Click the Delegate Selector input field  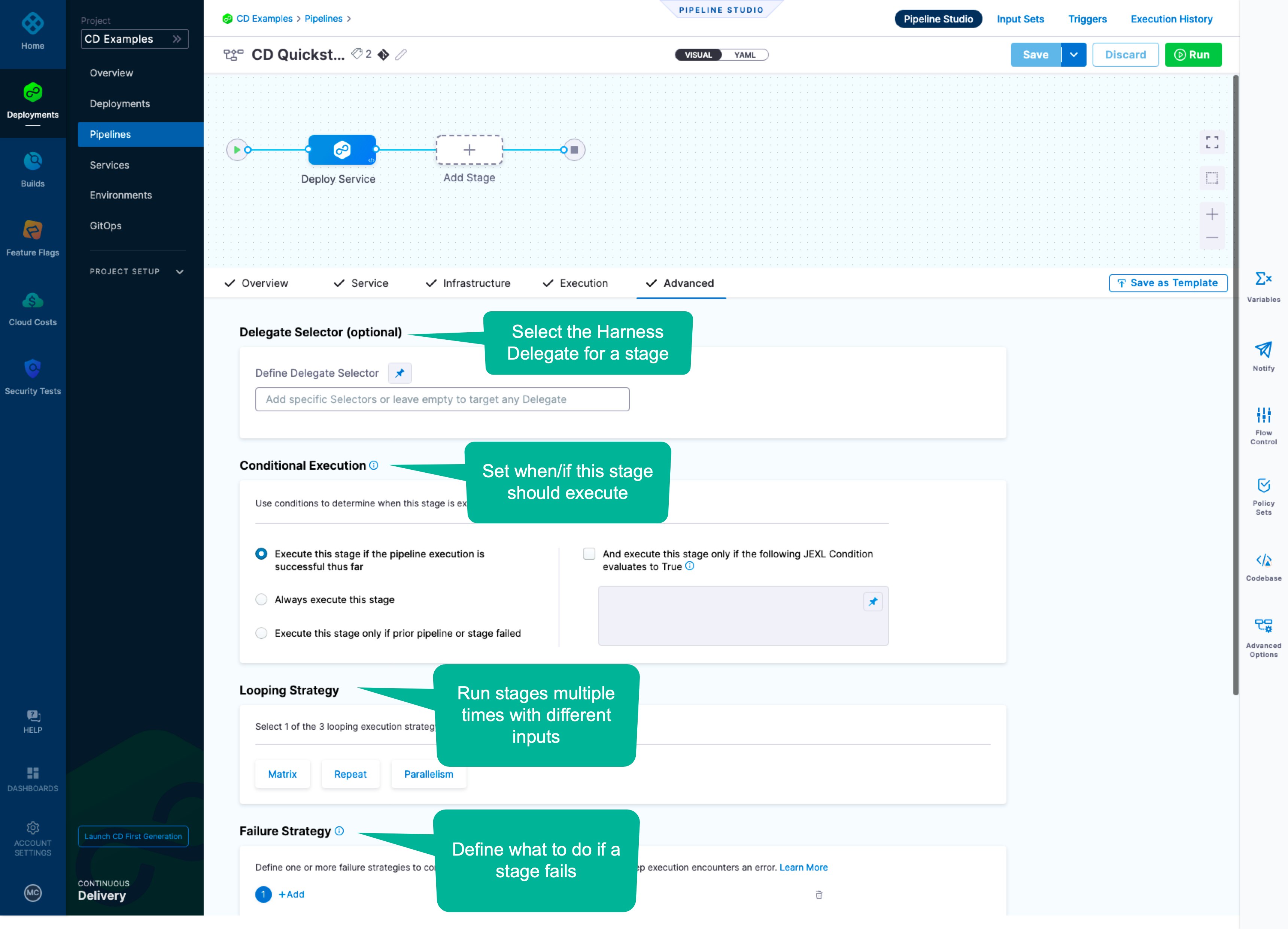tap(442, 399)
